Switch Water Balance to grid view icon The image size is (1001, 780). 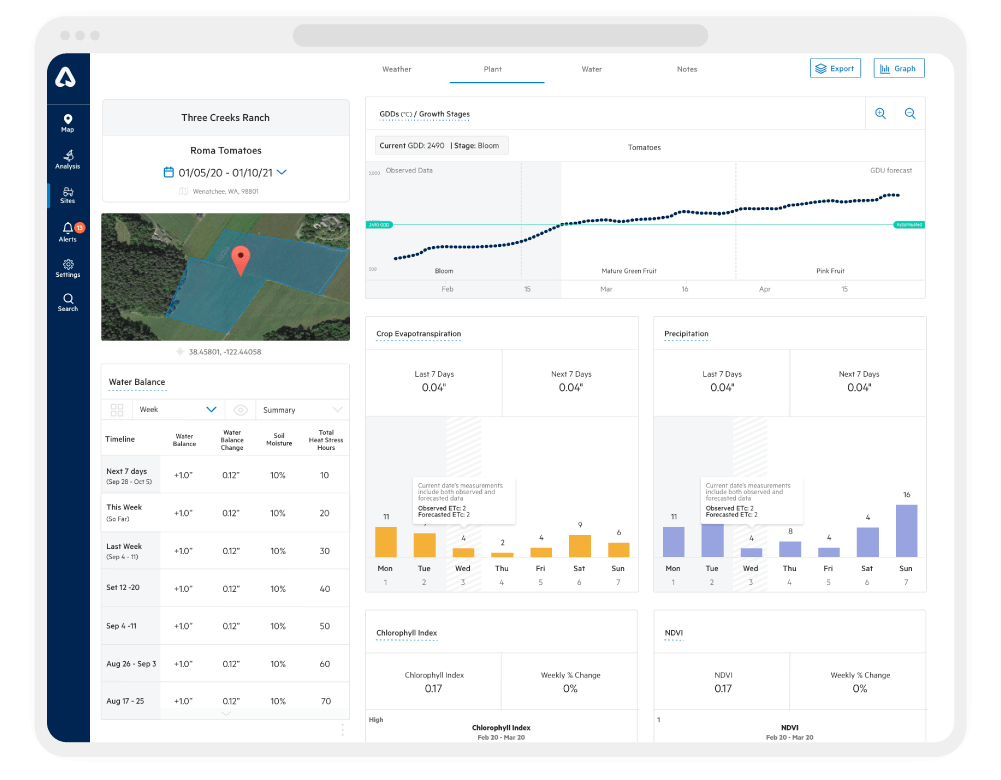(x=117, y=410)
